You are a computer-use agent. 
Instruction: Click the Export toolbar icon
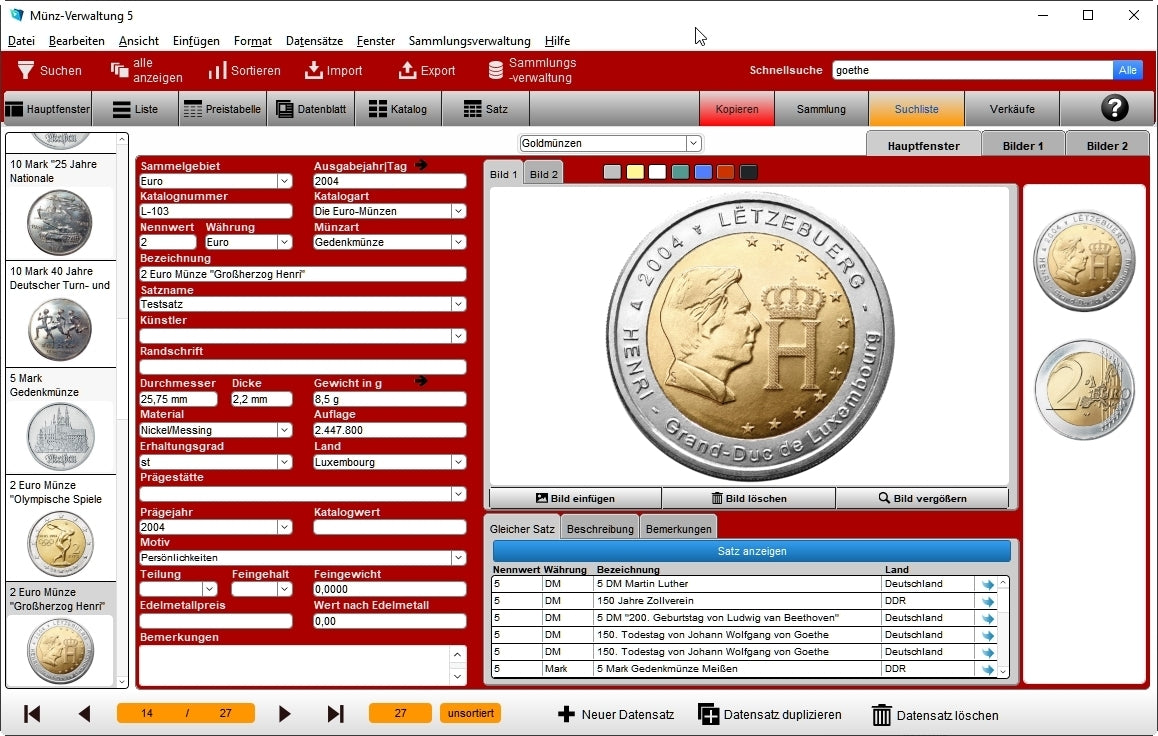pyautogui.click(x=407, y=71)
